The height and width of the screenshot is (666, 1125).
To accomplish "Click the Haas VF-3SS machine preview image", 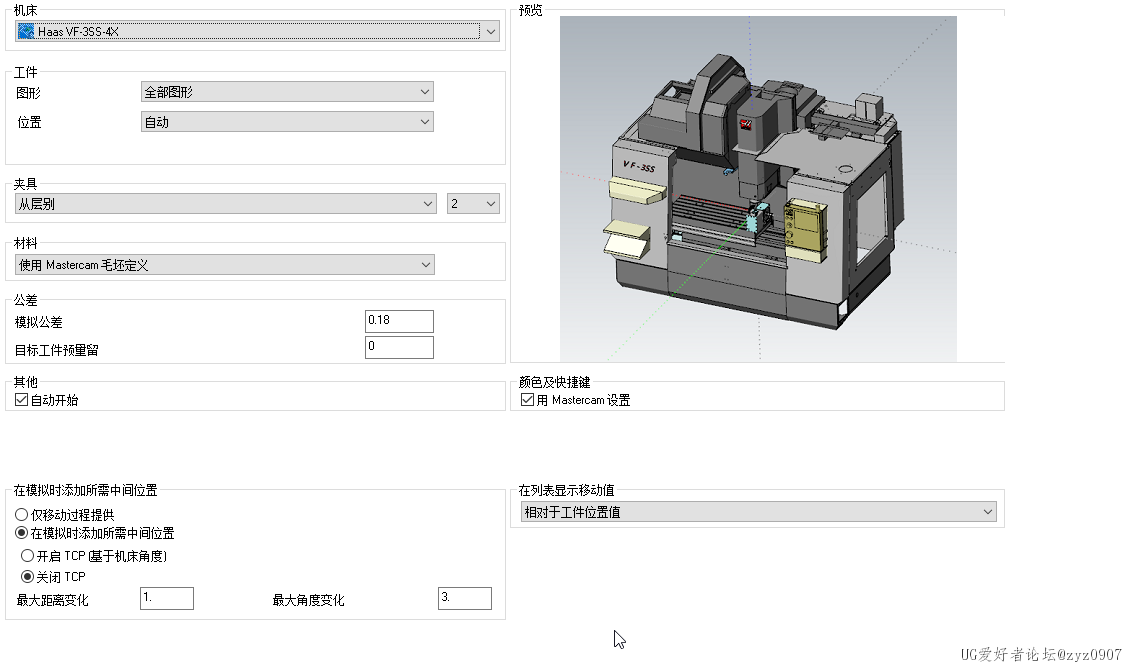I will (758, 188).
